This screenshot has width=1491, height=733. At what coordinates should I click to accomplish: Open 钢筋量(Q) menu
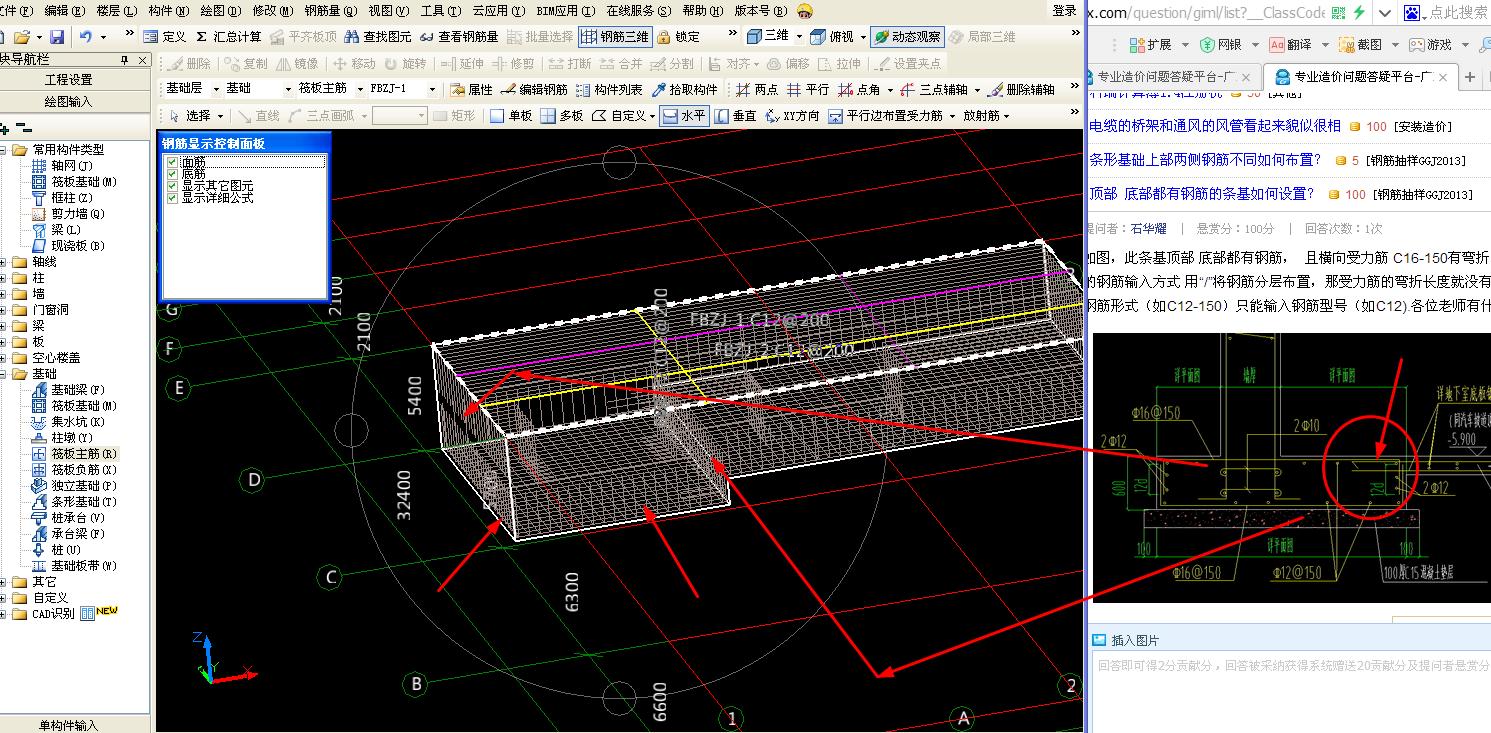tap(330, 11)
